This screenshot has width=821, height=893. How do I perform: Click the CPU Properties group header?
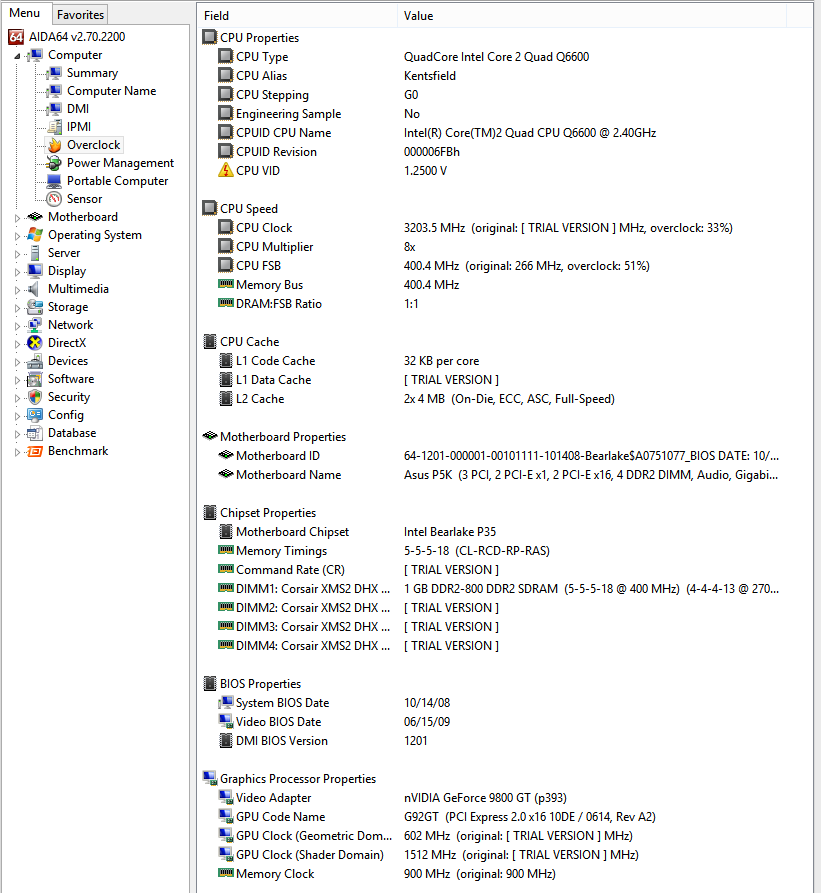tap(260, 38)
